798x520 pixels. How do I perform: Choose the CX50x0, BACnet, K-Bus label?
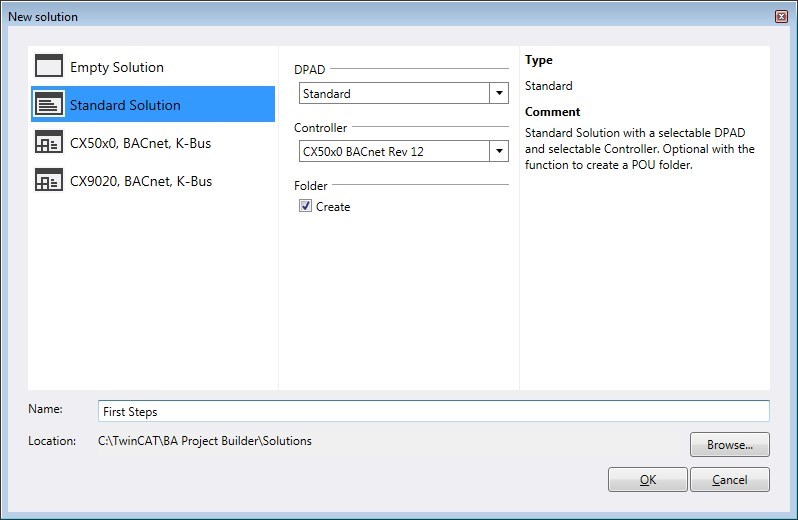click(x=140, y=143)
